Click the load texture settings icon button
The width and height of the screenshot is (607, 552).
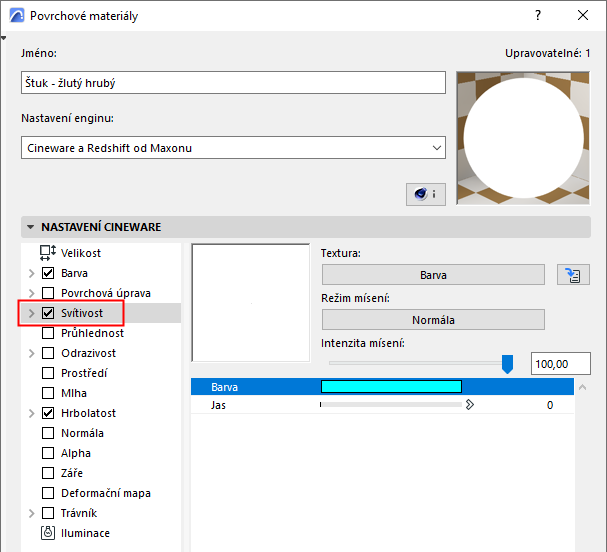pos(573,275)
